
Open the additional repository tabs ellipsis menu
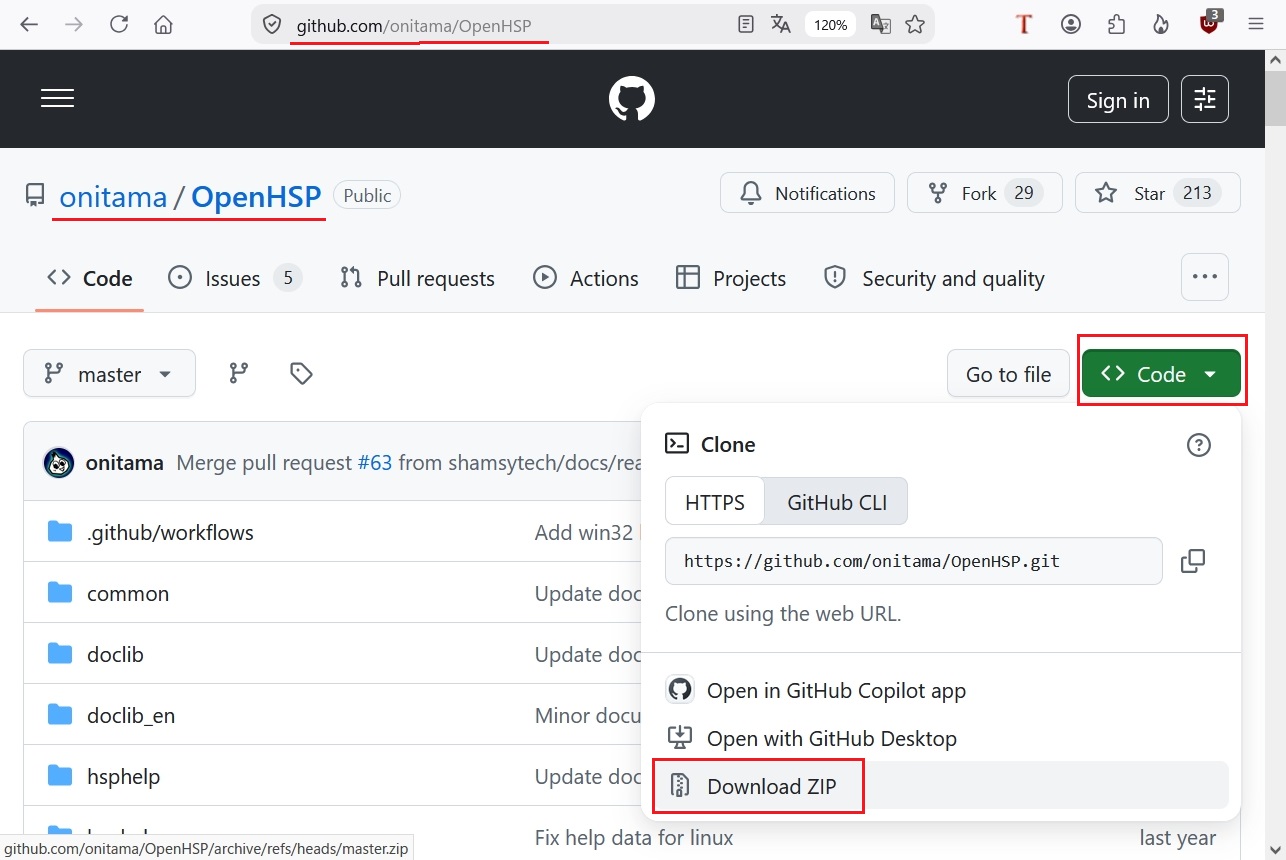(x=1205, y=277)
